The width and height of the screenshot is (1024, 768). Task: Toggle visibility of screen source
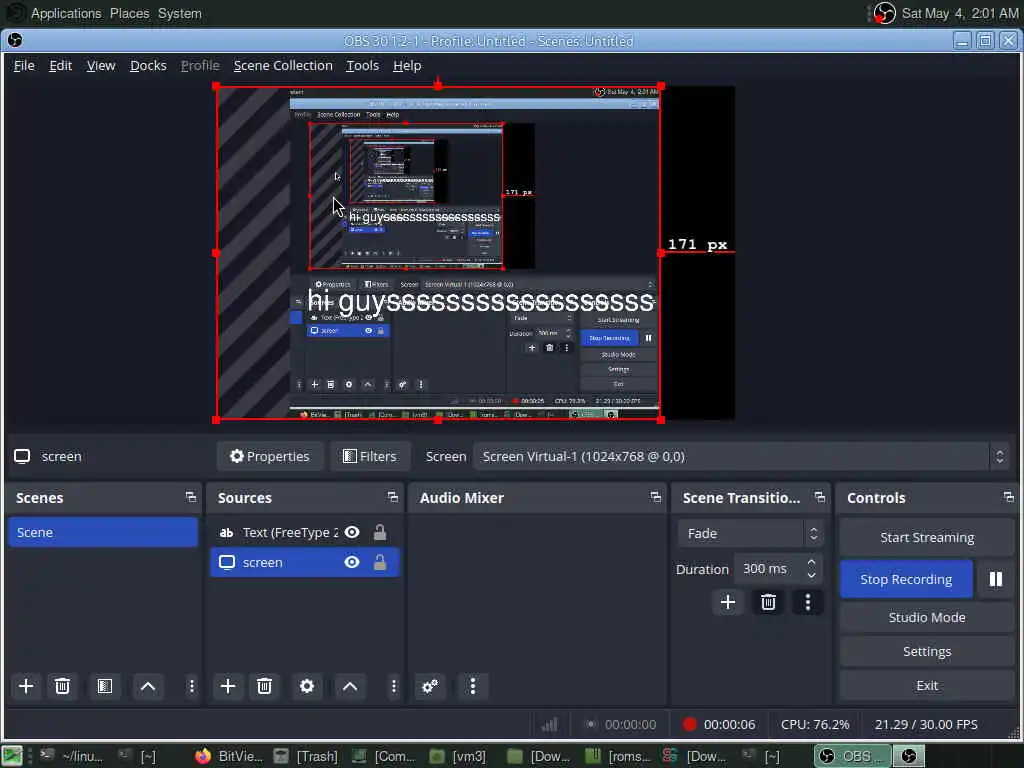tap(352, 562)
